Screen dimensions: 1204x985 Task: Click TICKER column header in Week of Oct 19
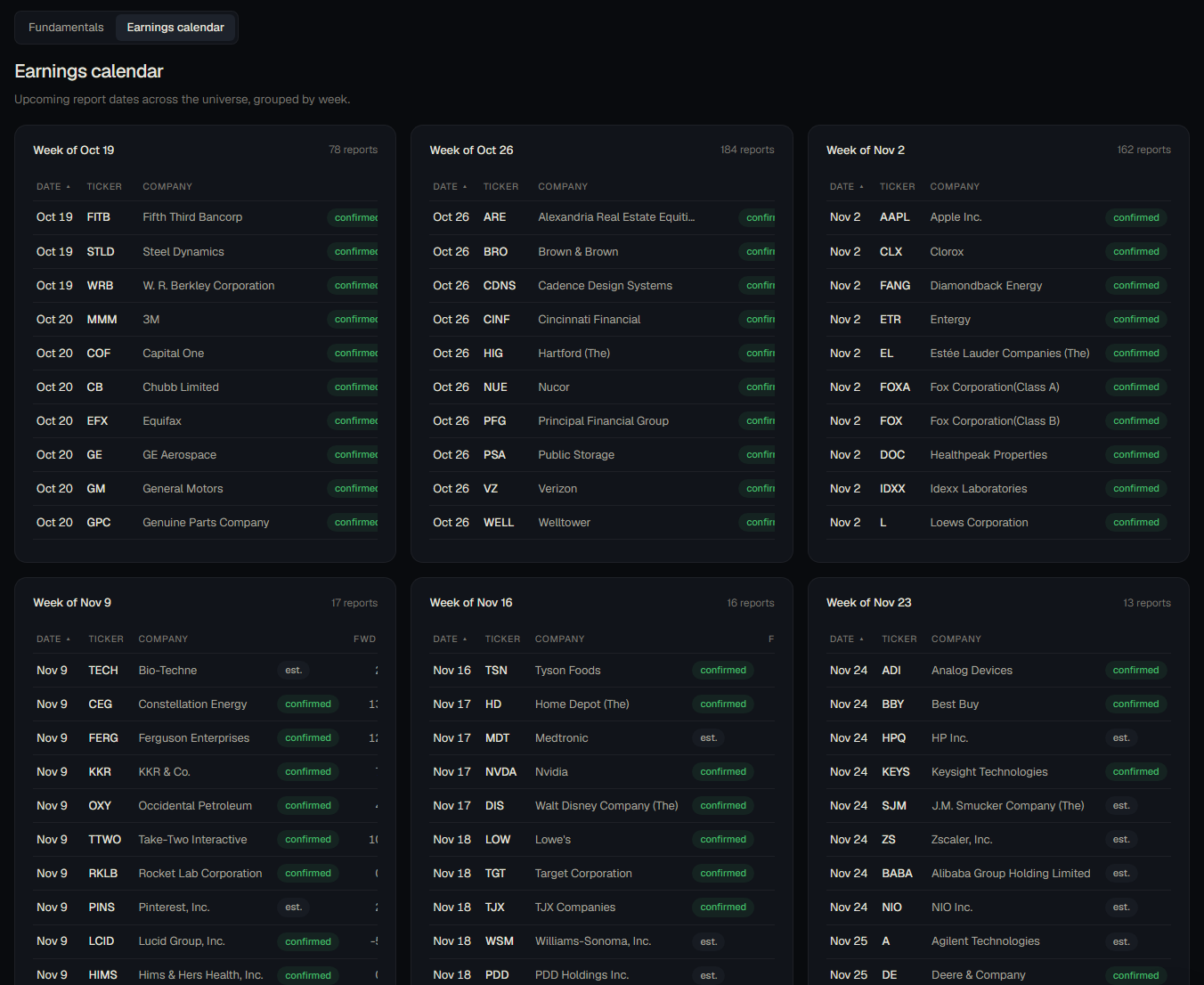pos(104,187)
